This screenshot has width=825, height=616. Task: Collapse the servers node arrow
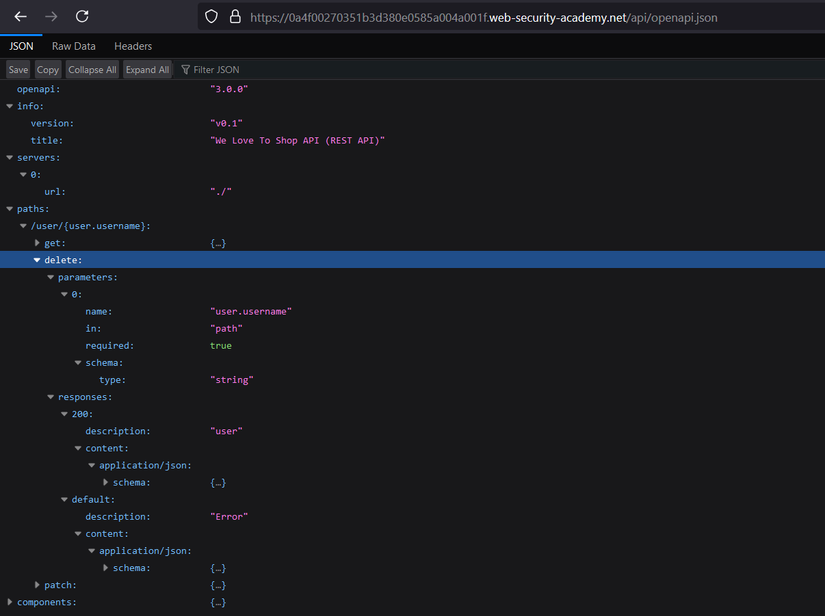[9, 157]
